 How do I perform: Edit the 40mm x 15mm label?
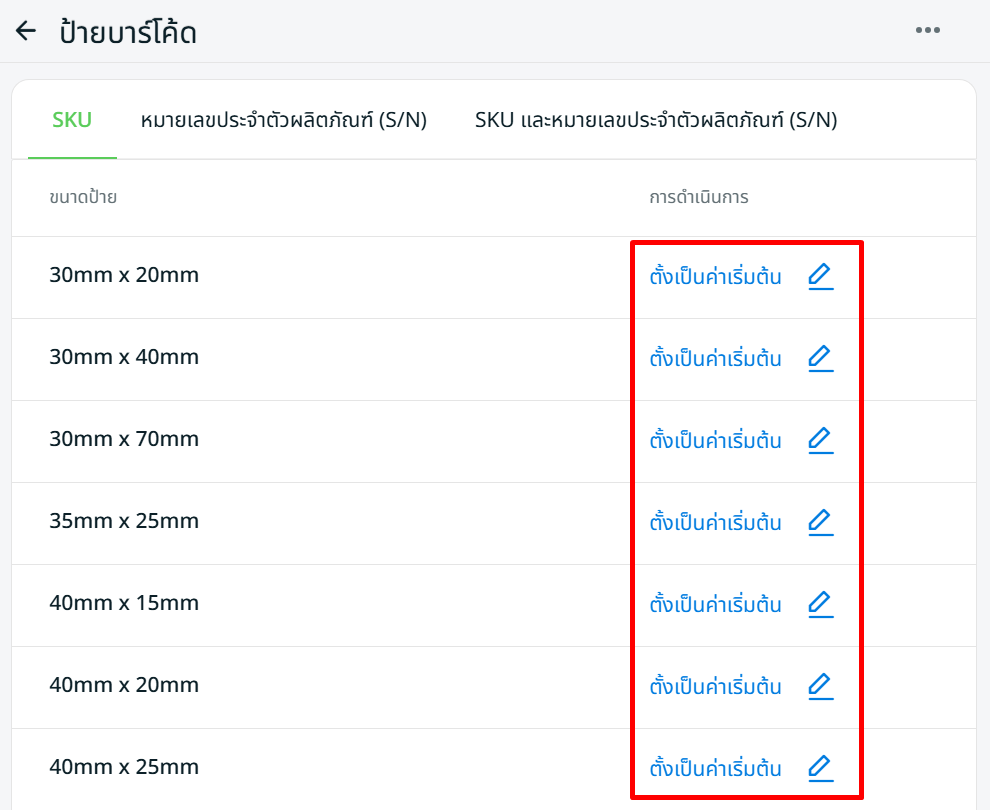point(820,604)
